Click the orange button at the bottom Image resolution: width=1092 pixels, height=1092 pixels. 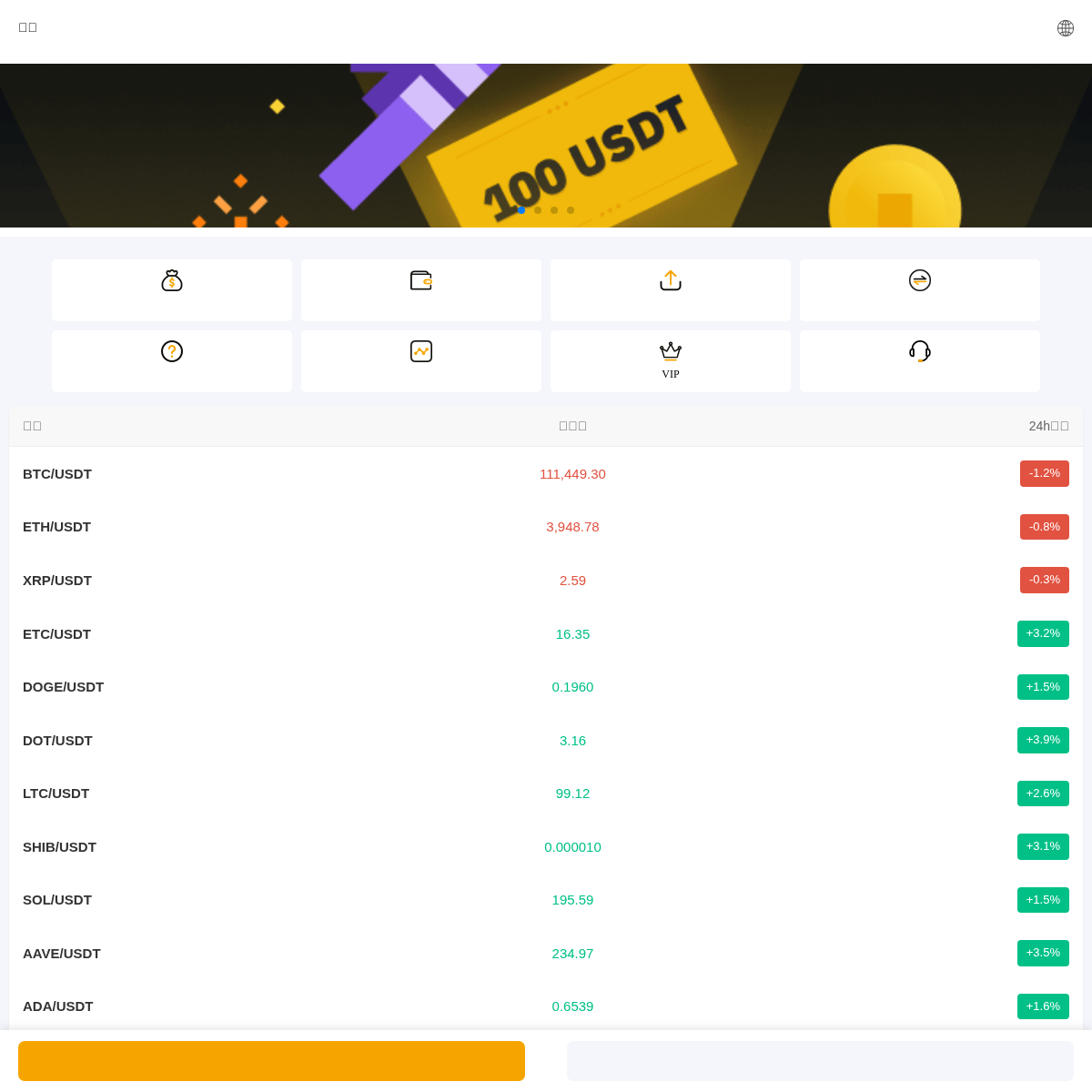point(271,1061)
